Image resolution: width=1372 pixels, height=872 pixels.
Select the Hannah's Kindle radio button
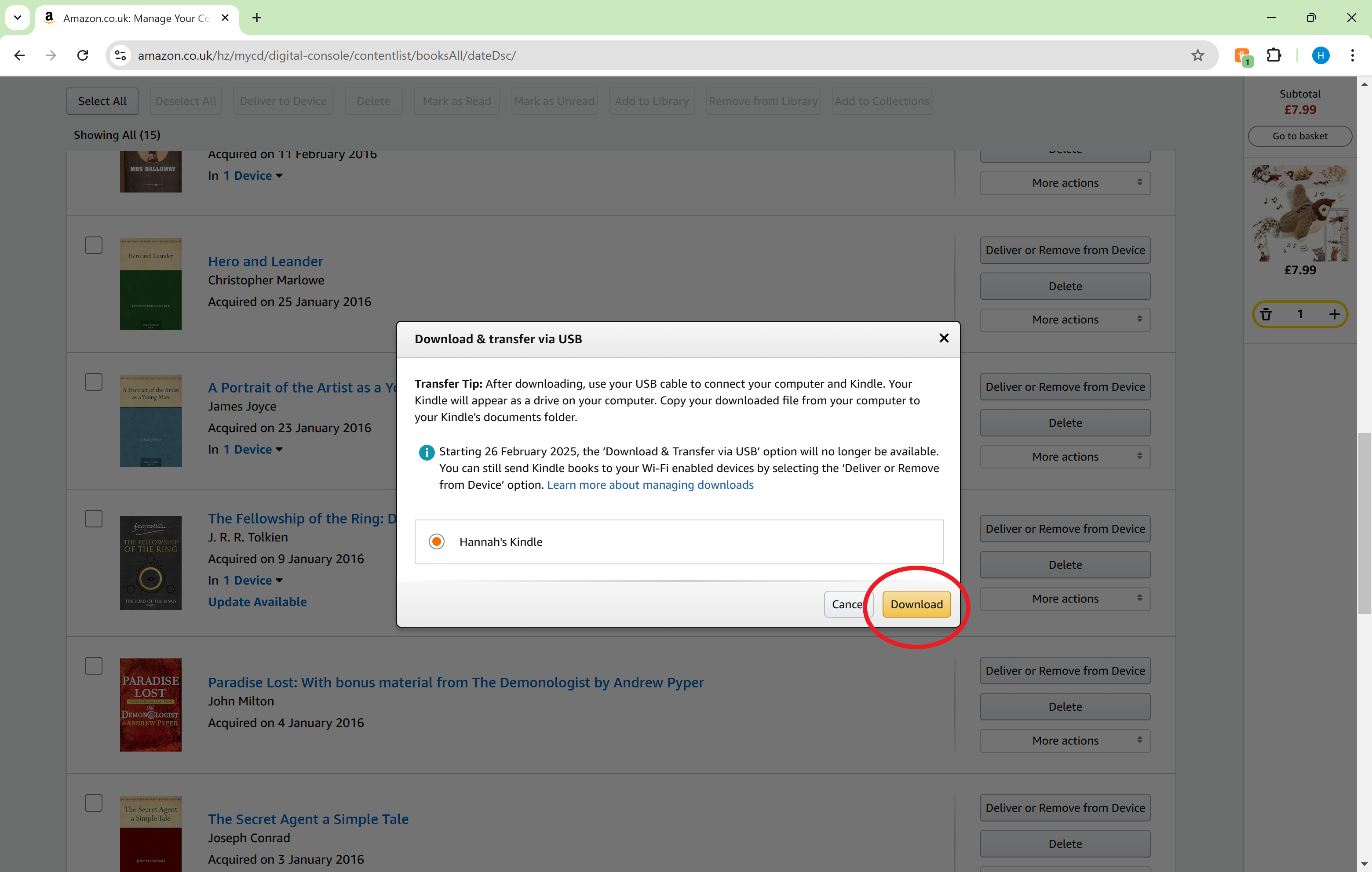tap(436, 541)
